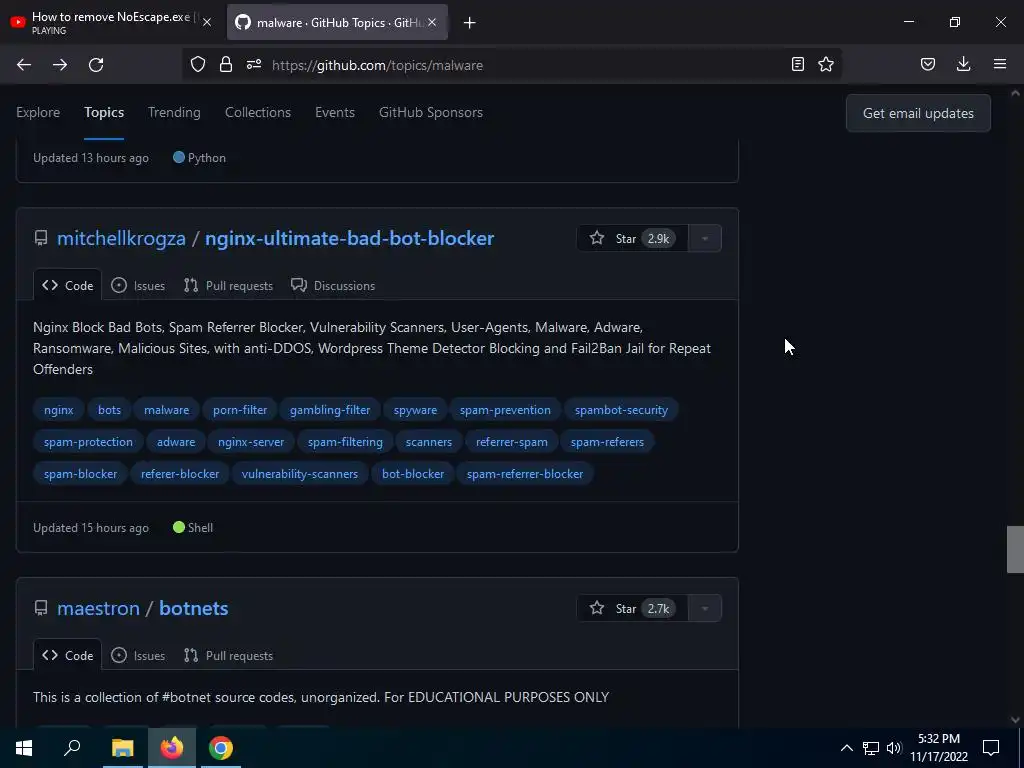Open File Explorer from the taskbar

(122, 748)
